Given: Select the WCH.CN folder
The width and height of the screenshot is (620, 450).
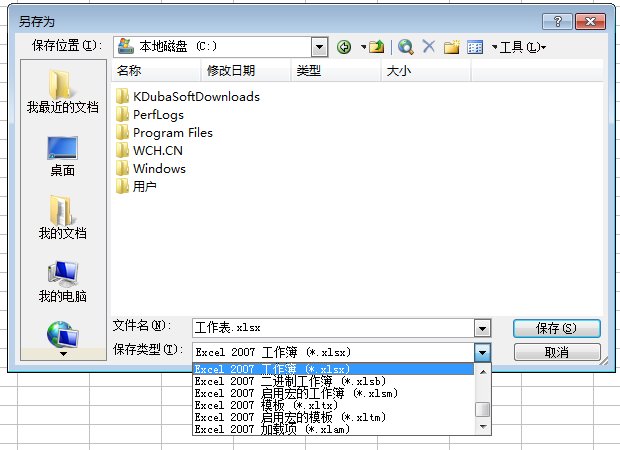Looking at the screenshot, I should [149, 151].
